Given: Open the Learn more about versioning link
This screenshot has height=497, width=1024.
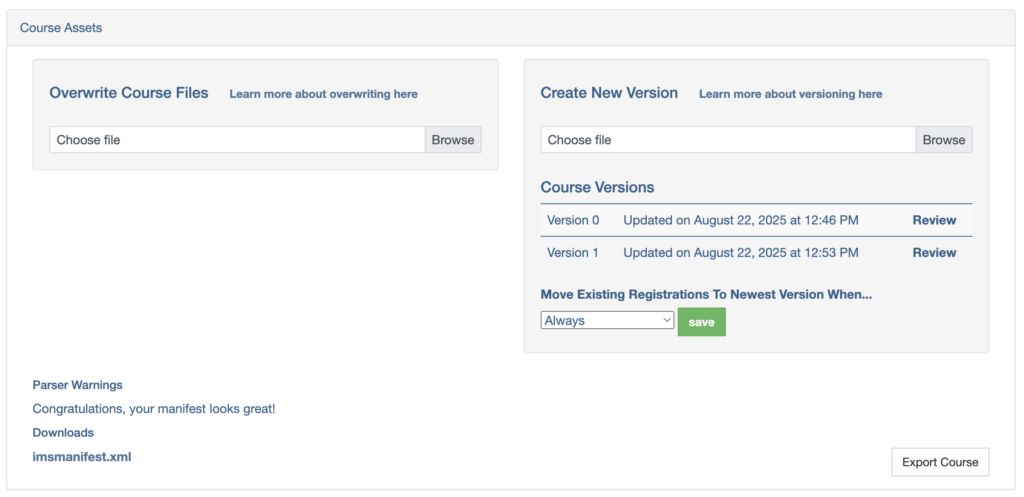Looking at the screenshot, I should point(790,94).
